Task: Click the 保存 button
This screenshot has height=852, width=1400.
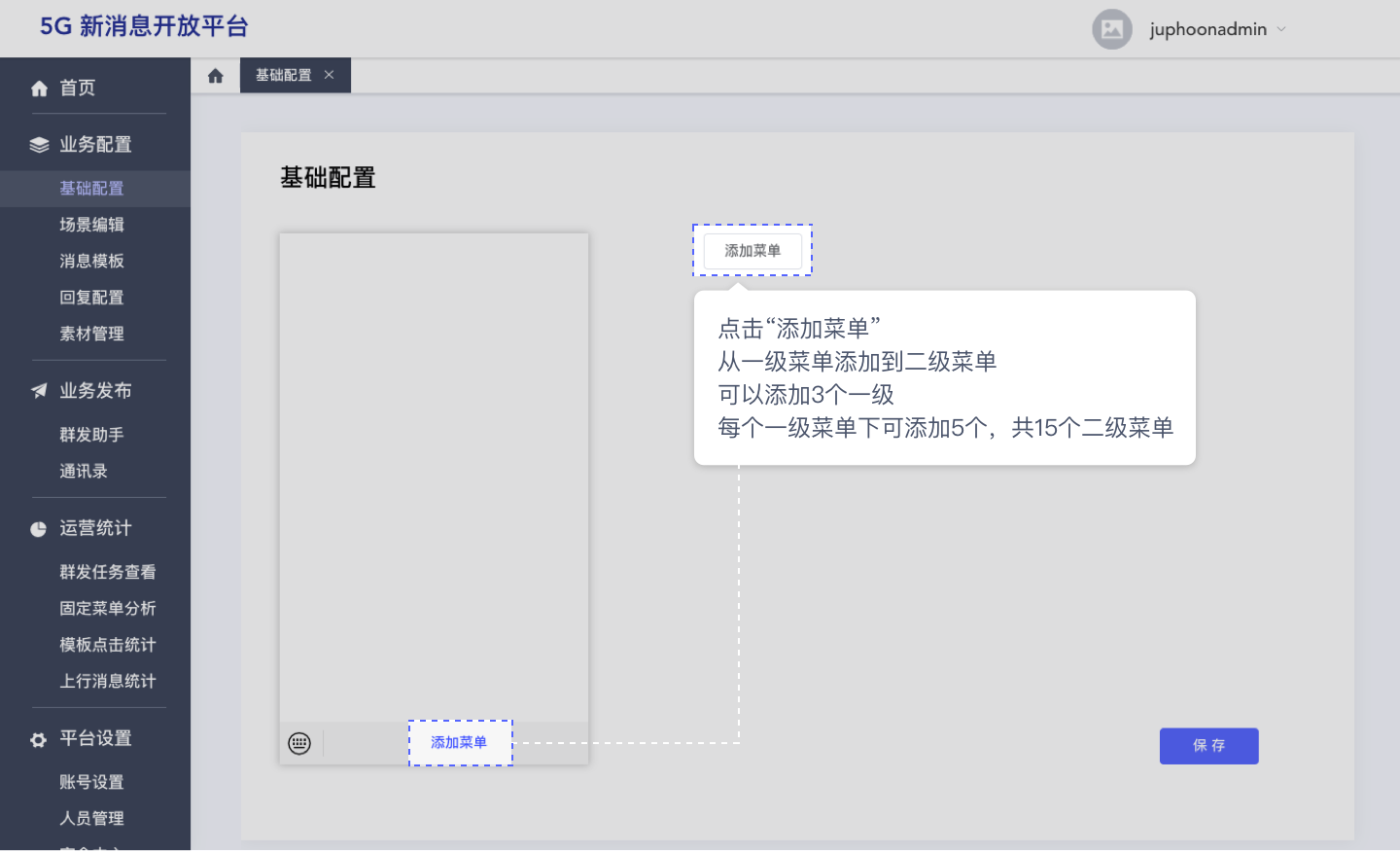Action: 1208,745
